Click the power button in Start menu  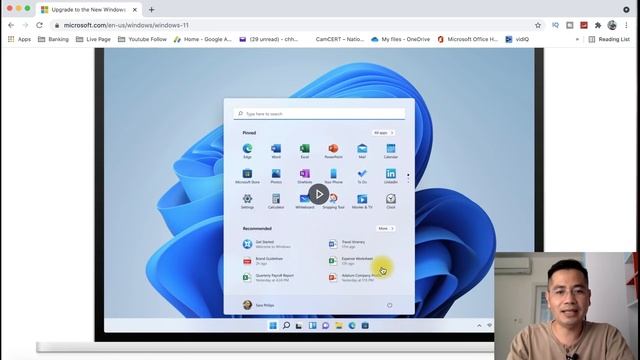[389, 305]
